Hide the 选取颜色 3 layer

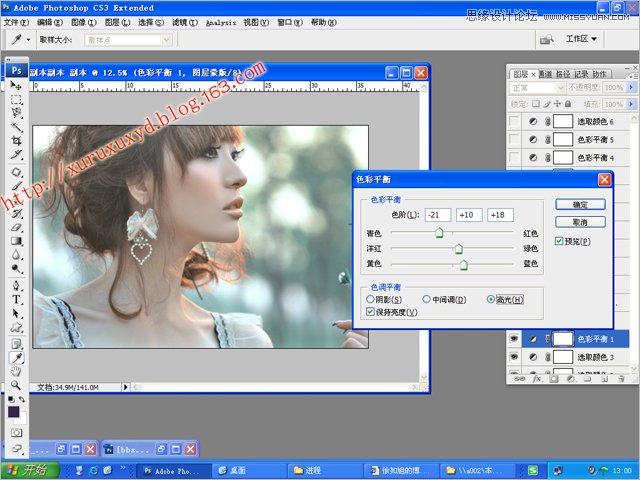(x=514, y=357)
